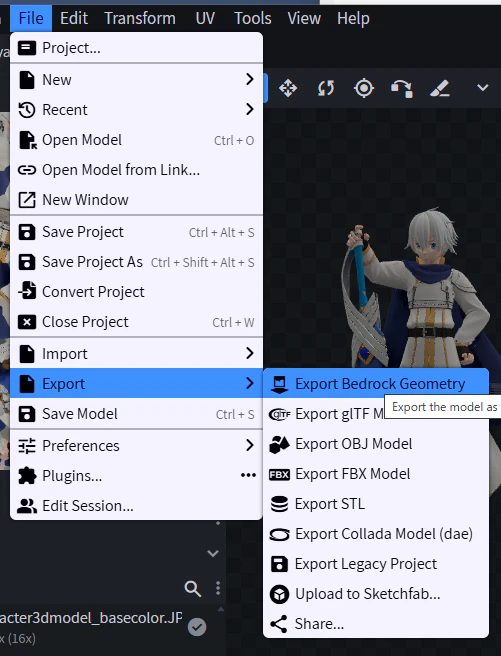Expand the toolbar overflow chevron
501x656 pixels.
pos(483,87)
